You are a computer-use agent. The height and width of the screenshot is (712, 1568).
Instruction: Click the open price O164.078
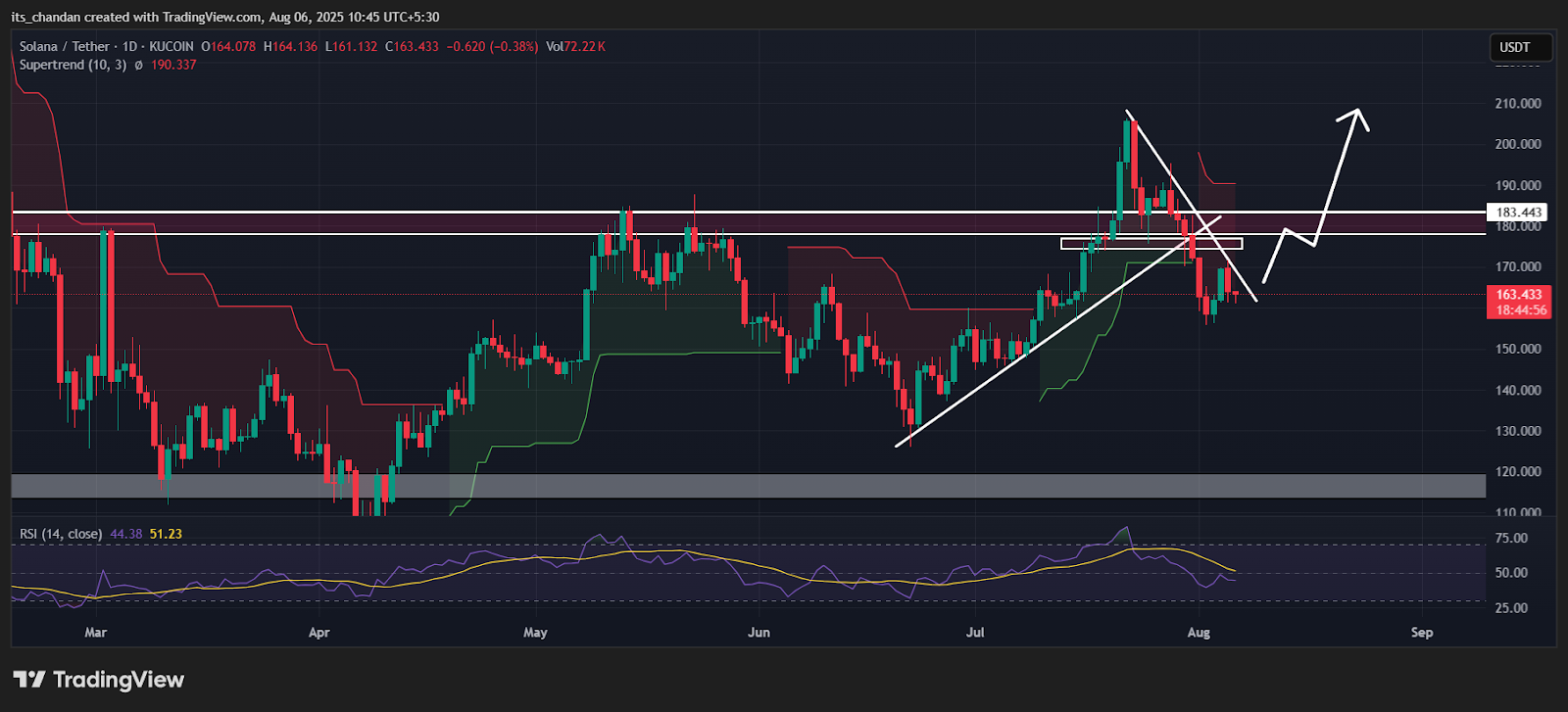tap(228, 46)
